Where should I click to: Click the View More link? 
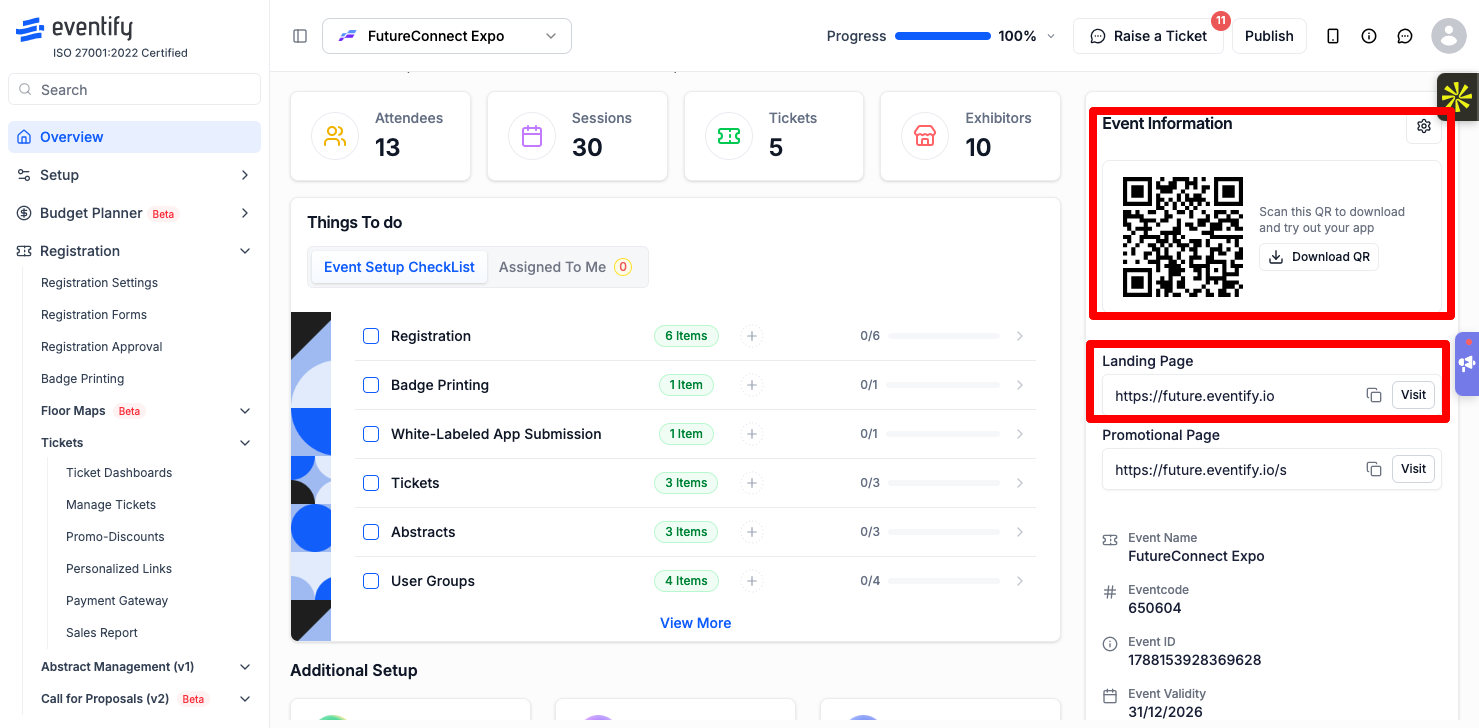(x=695, y=623)
